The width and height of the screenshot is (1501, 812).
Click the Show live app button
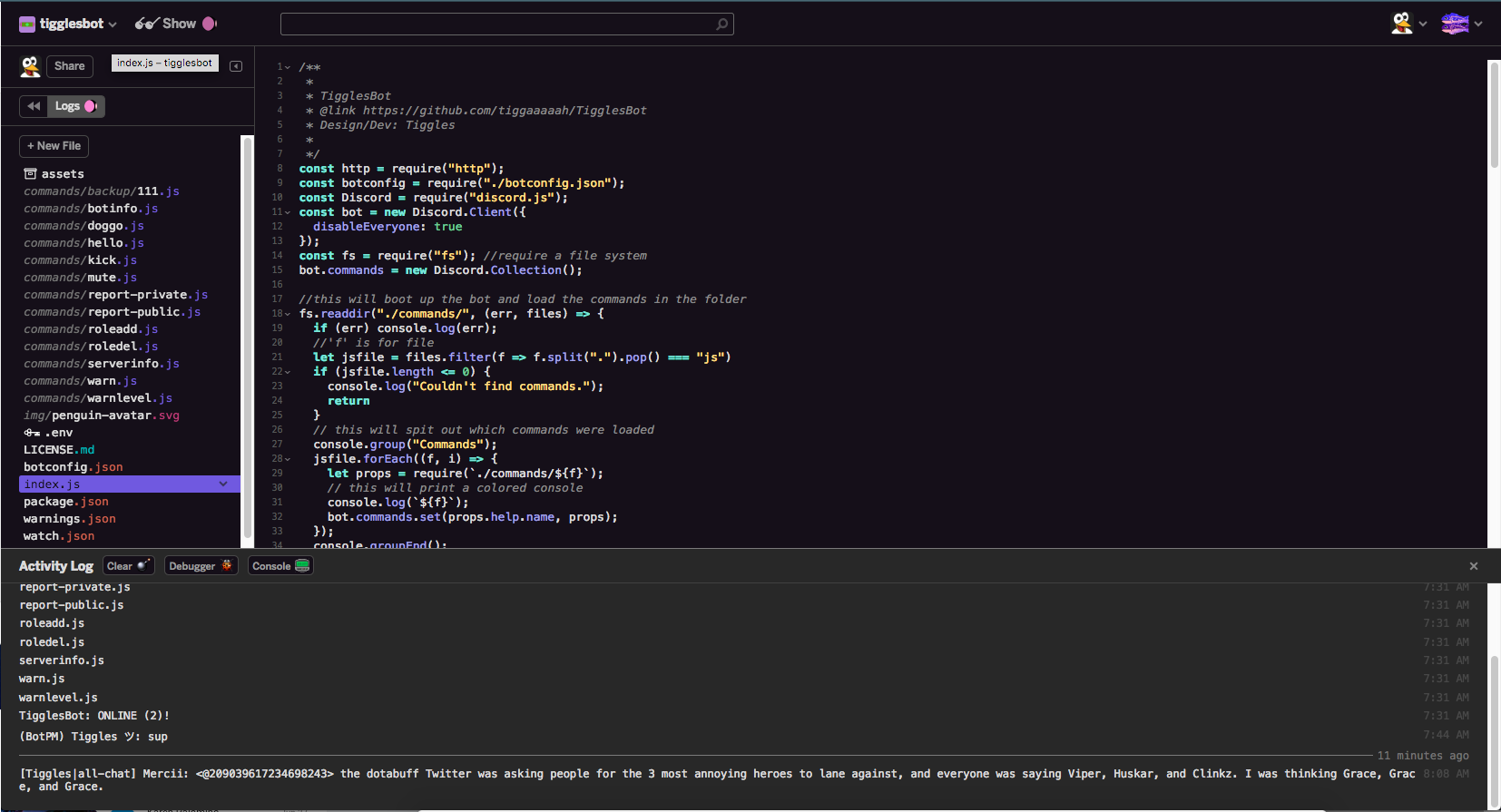tap(175, 24)
